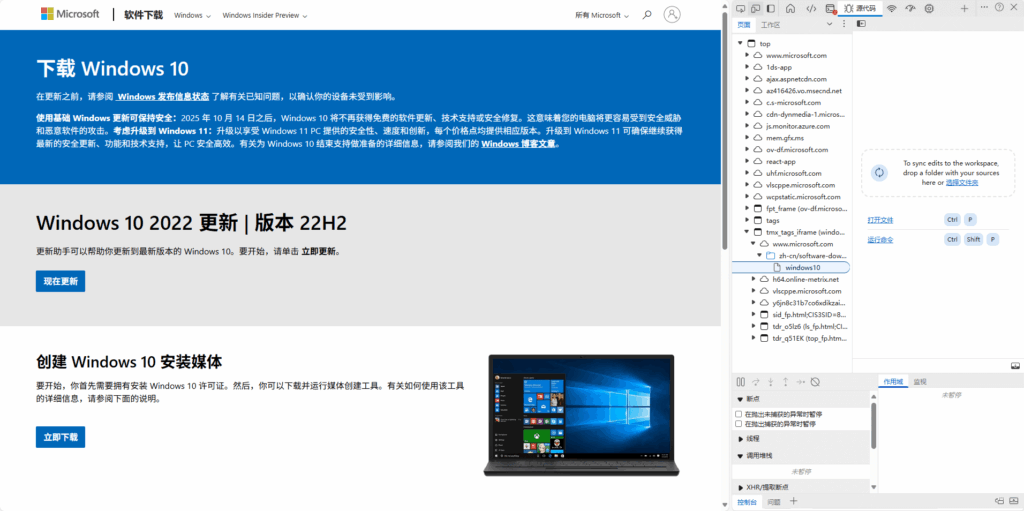Expand the www.microsoft.com node under top
Viewport: 1024px width, 511px height.
(747, 56)
